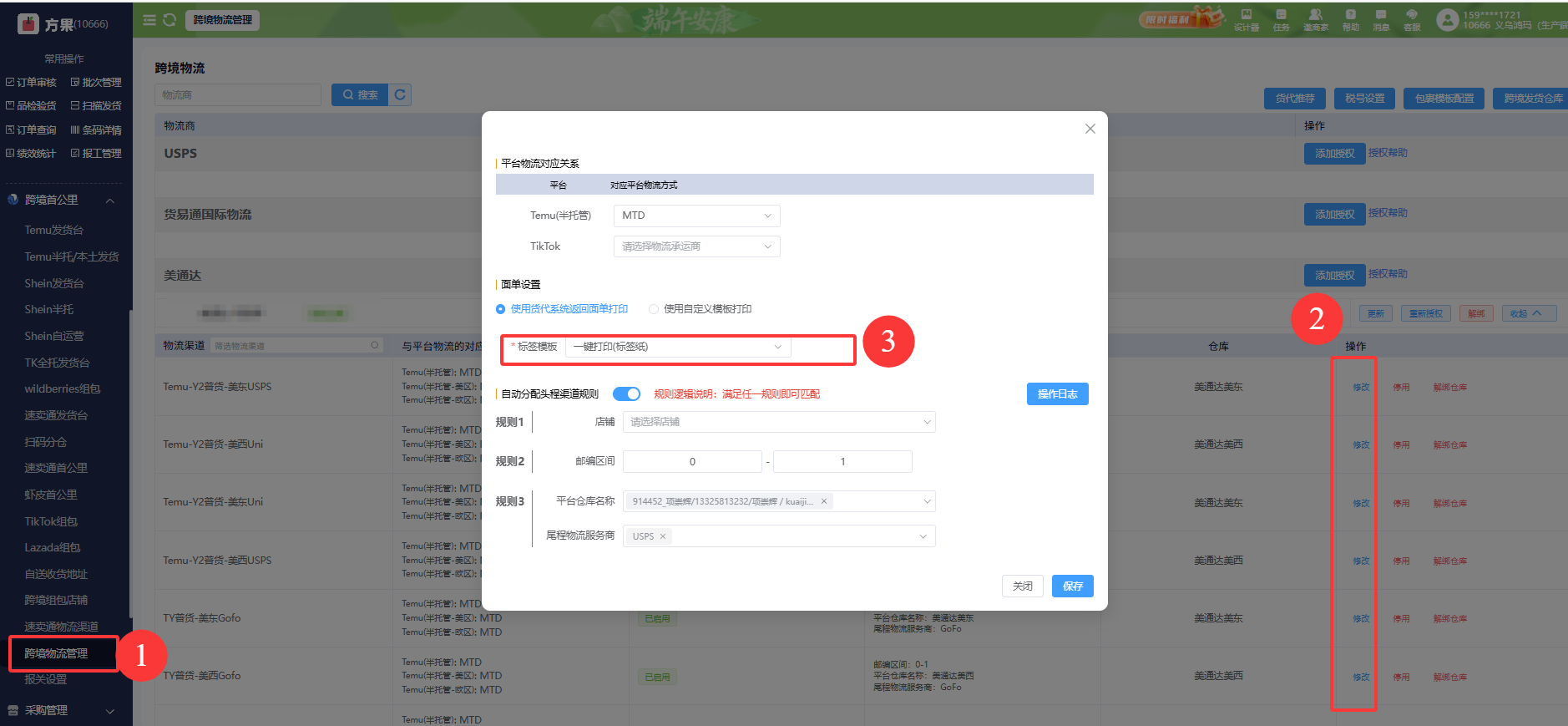1568x726 pixels.
Task: Click the 税号设置 button
Action: pos(1364,98)
